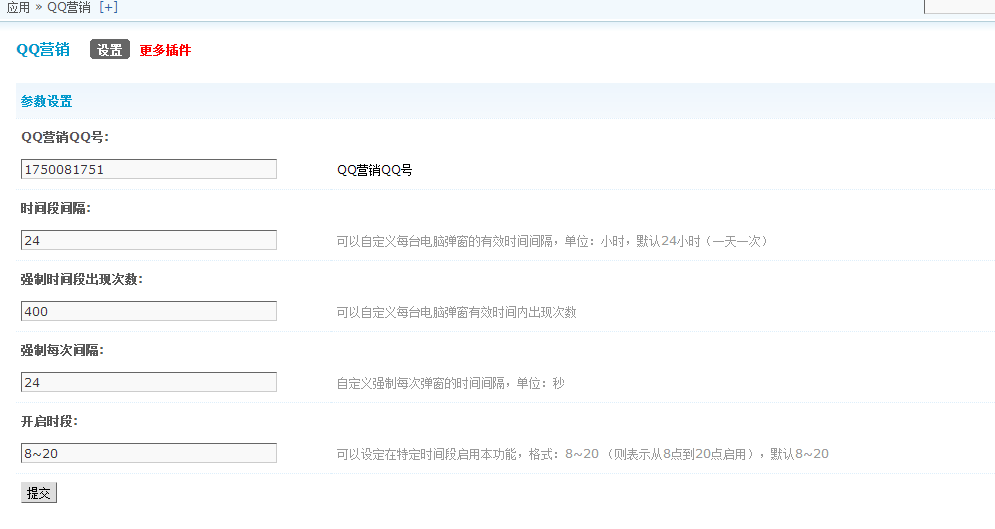Focus the 时间段间隔 input field
995x529 pixels.
click(148, 240)
